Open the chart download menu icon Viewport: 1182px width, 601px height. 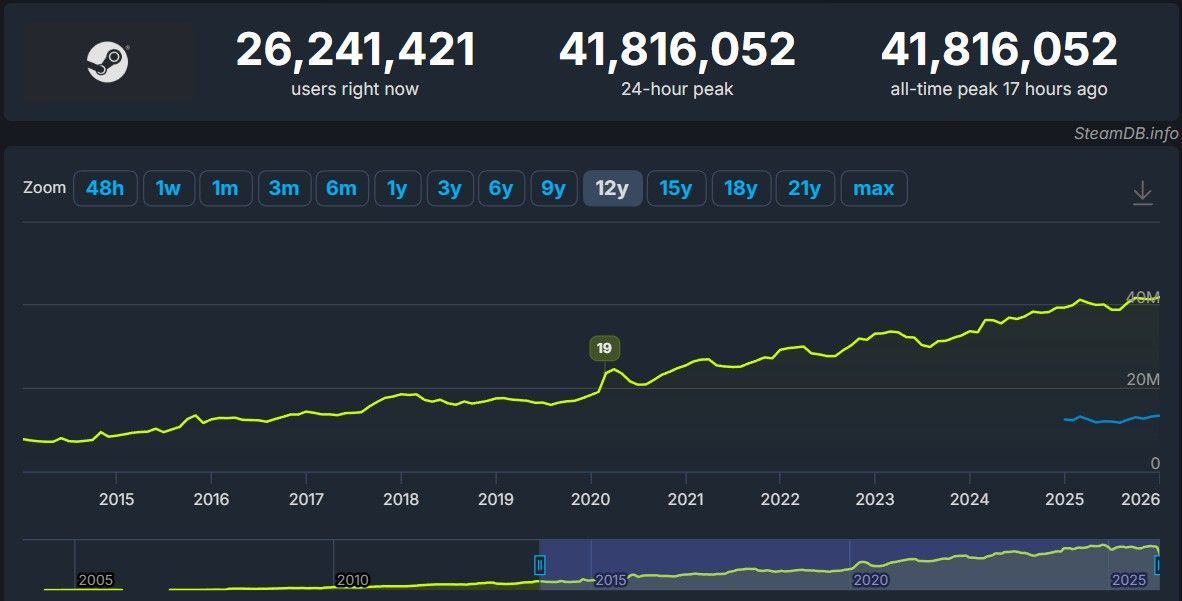[x=1143, y=193]
